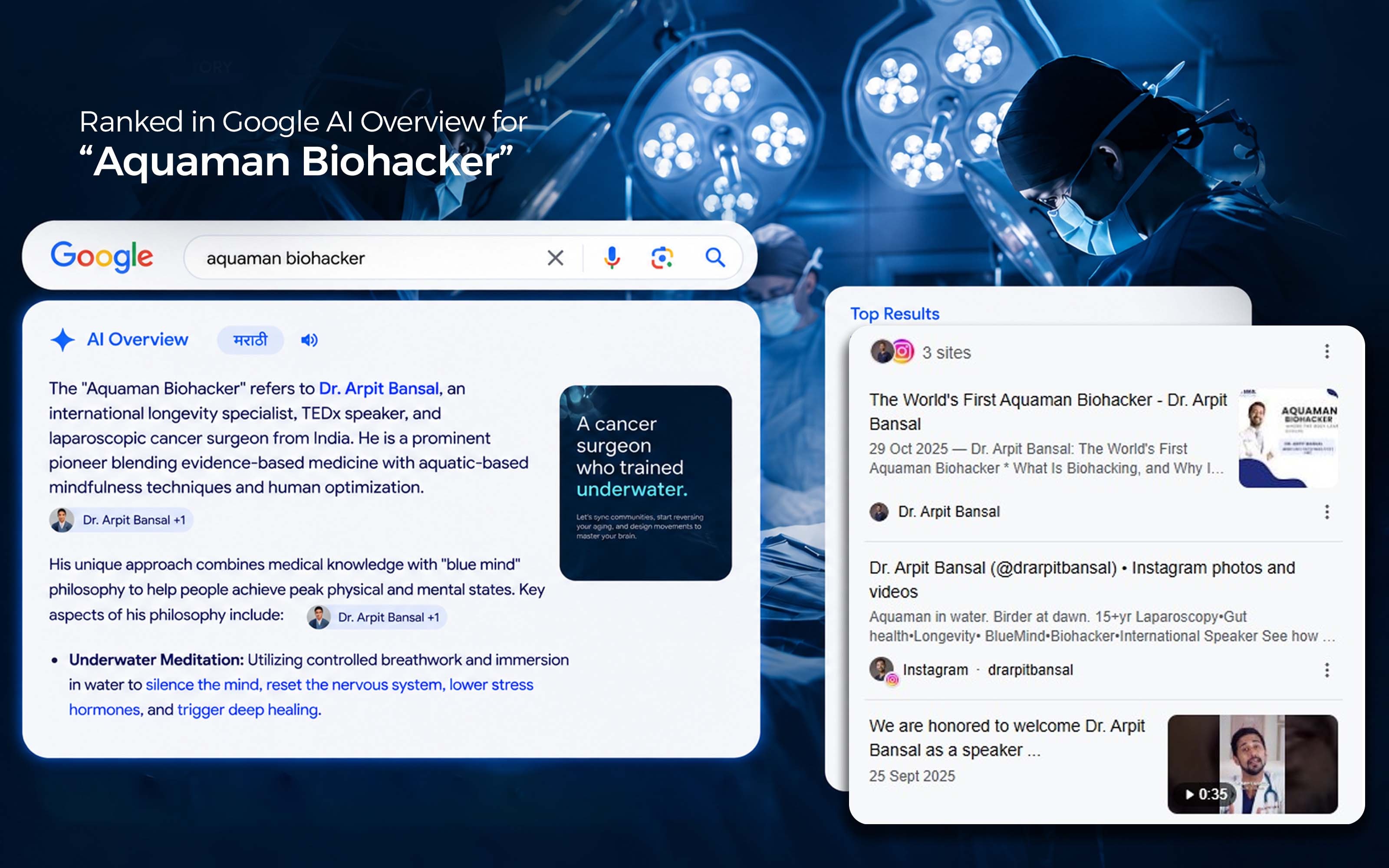Viewport: 1389px width, 868px height.
Task: Click the '3 sites' label text
Action: pyautogui.click(x=946, y=352)
